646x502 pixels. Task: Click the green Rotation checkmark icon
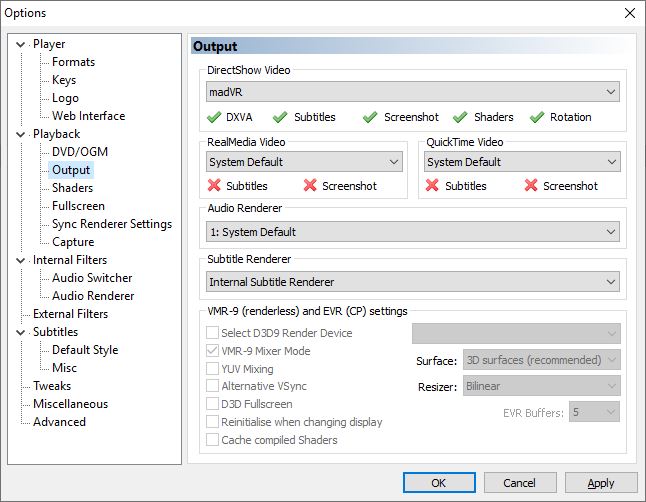click(x=537, y=117)
